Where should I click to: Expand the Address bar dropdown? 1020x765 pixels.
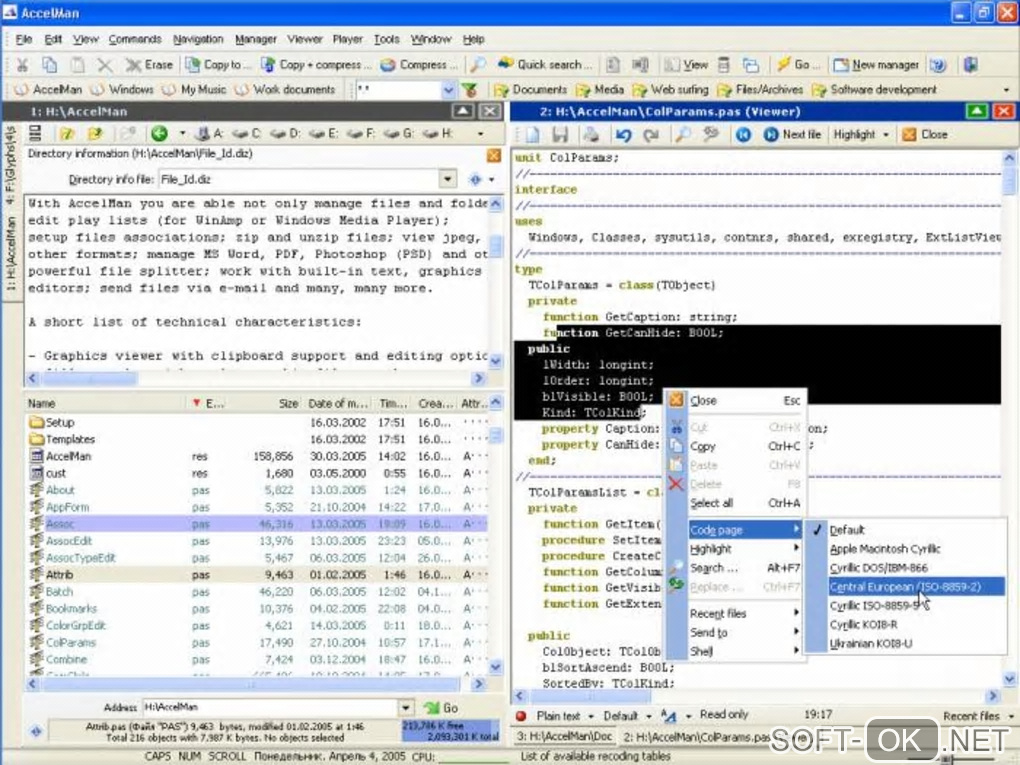point(405,707)
